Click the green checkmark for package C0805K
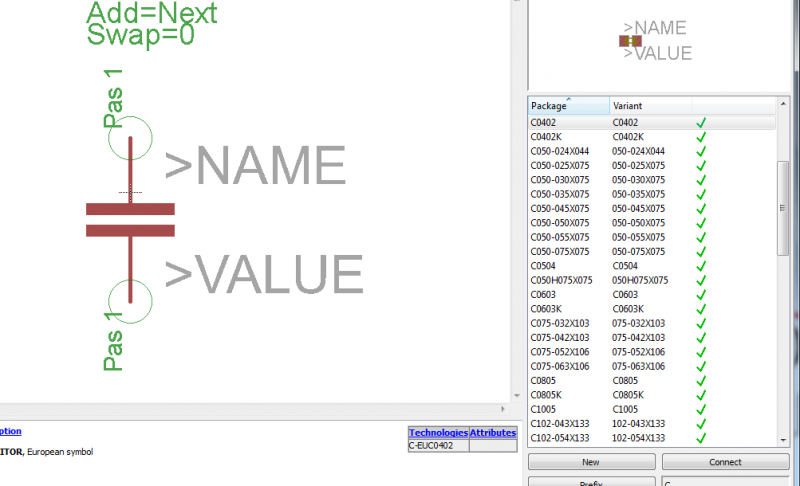Screen dimensions: 800x486 point(701,395)
